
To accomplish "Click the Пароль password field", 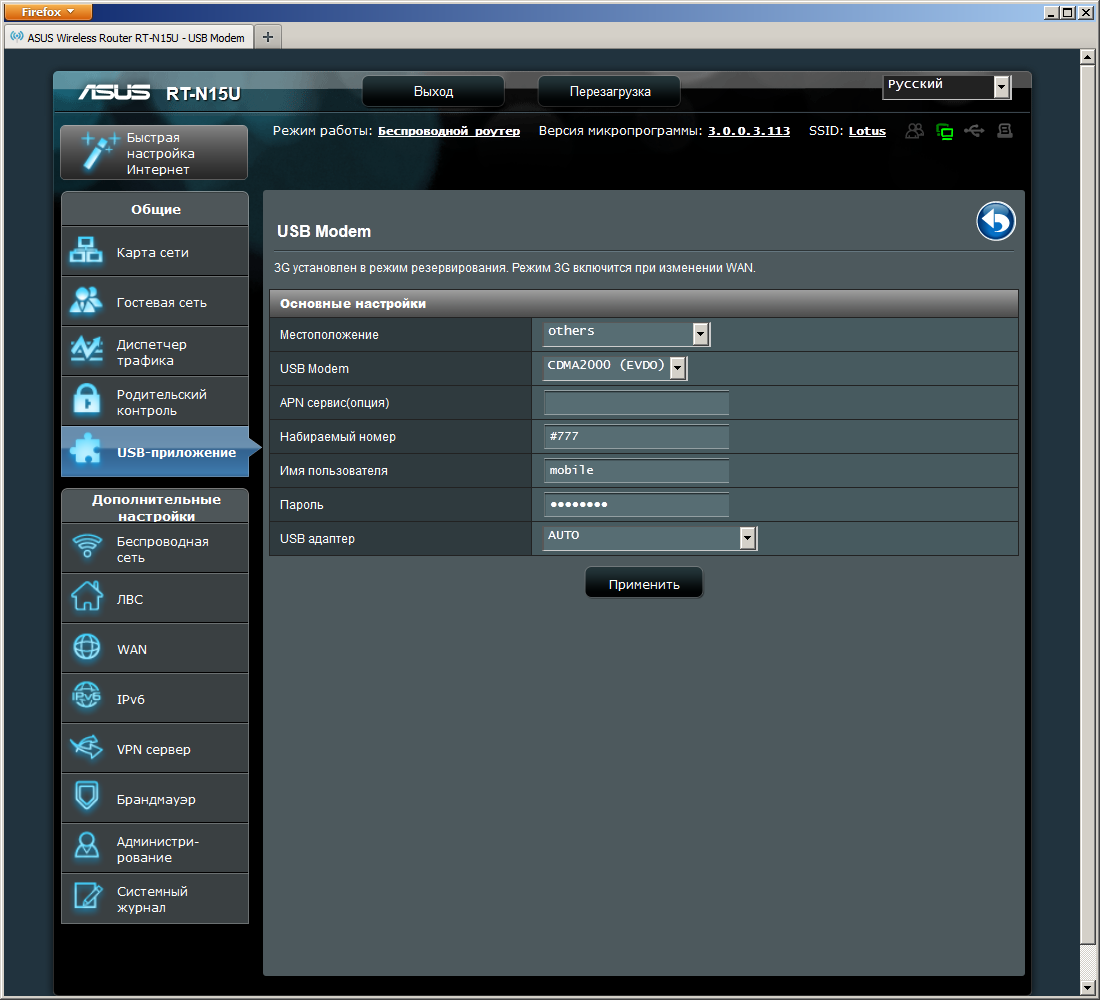I will point(636,505).
